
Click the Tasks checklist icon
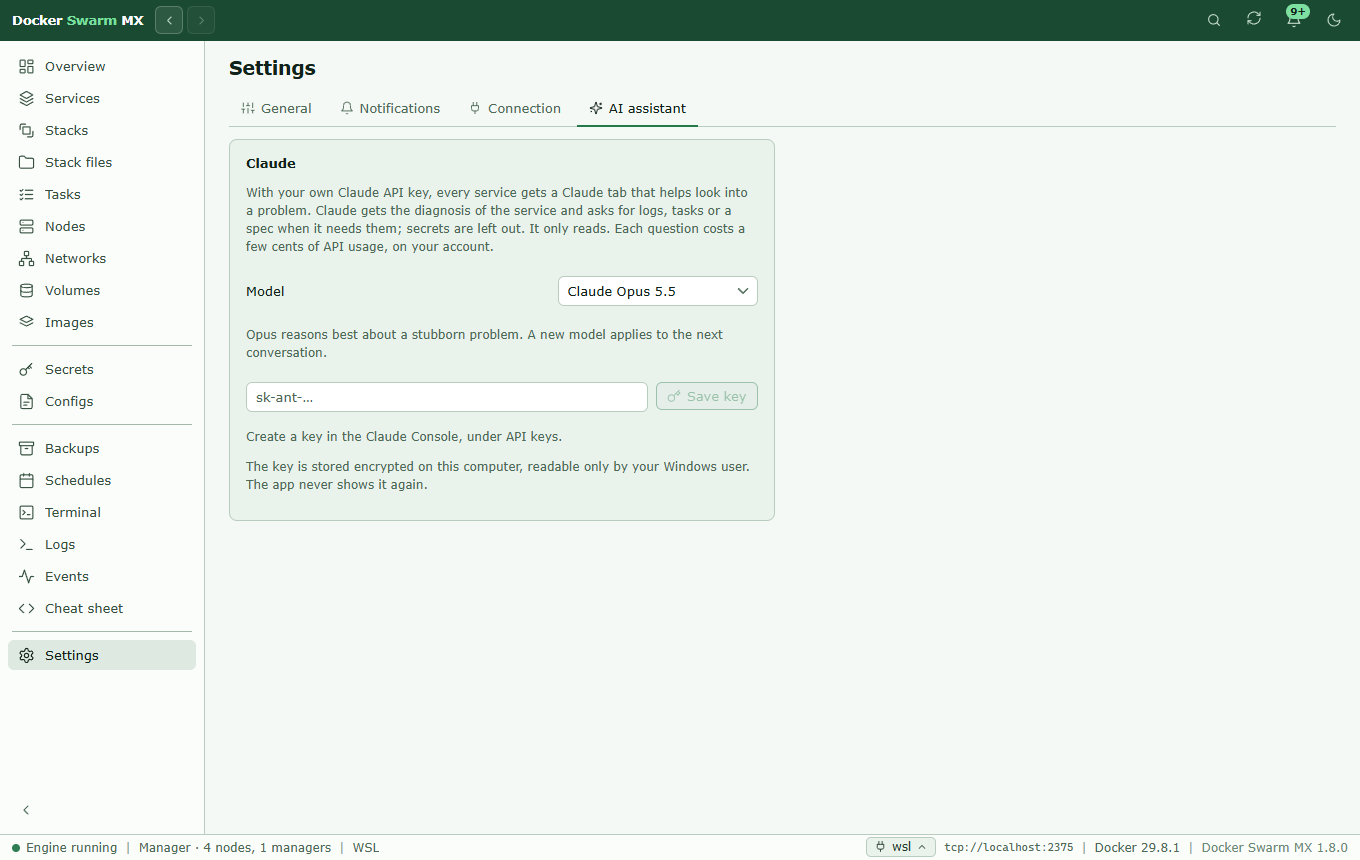[27, 195]
